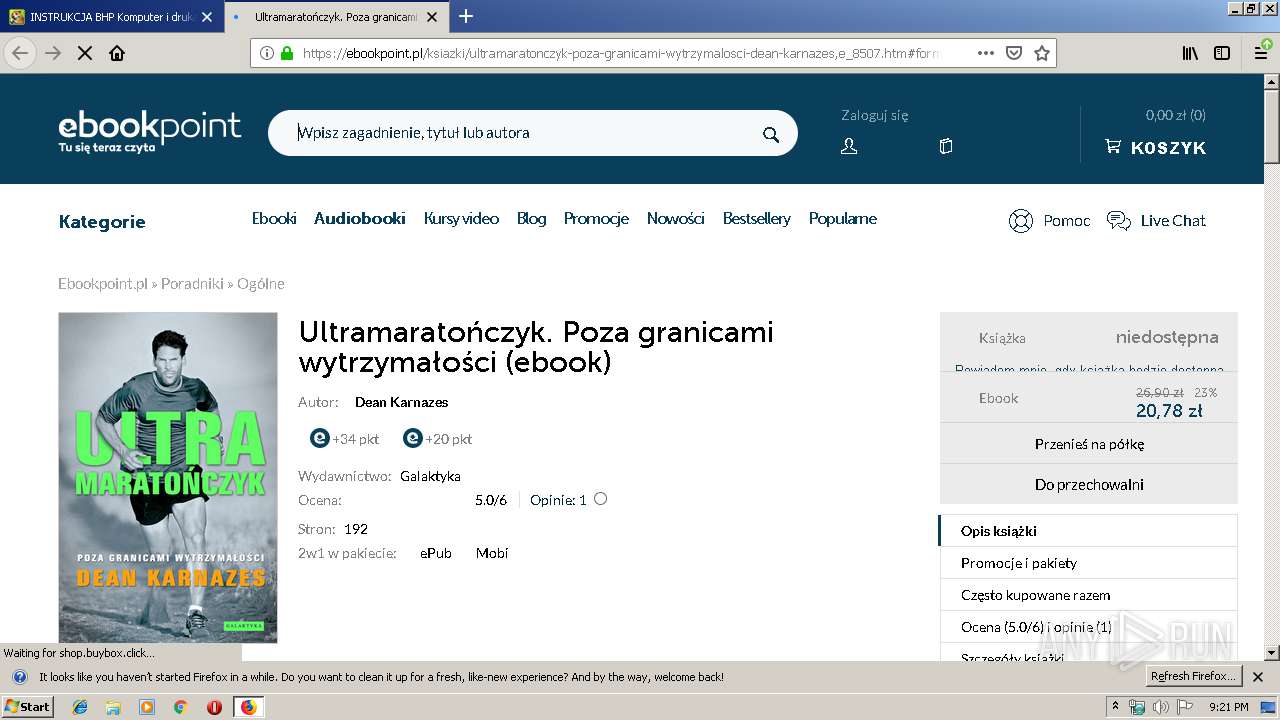Viewport: 1280px width, 720px height.
Task: Dismiss the Firefox refresh notification
Action: click(1258, 677)
